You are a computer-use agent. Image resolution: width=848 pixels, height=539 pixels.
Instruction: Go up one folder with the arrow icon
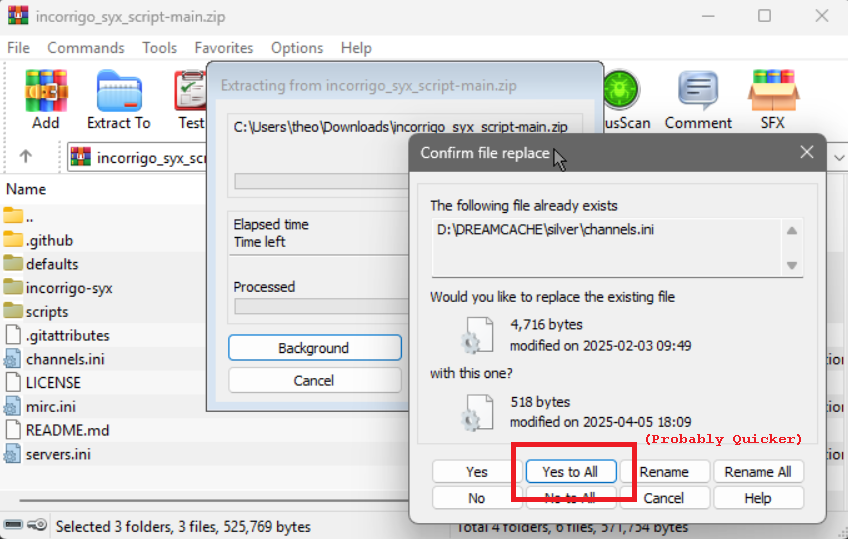[25, 157]
